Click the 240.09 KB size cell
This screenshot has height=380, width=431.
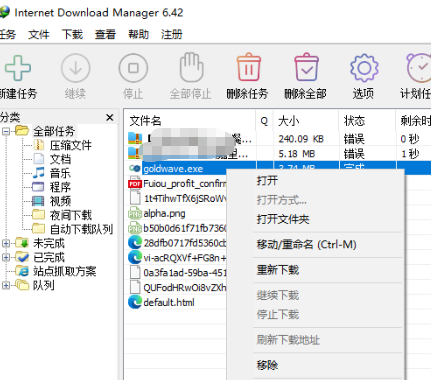pos(301,139)
